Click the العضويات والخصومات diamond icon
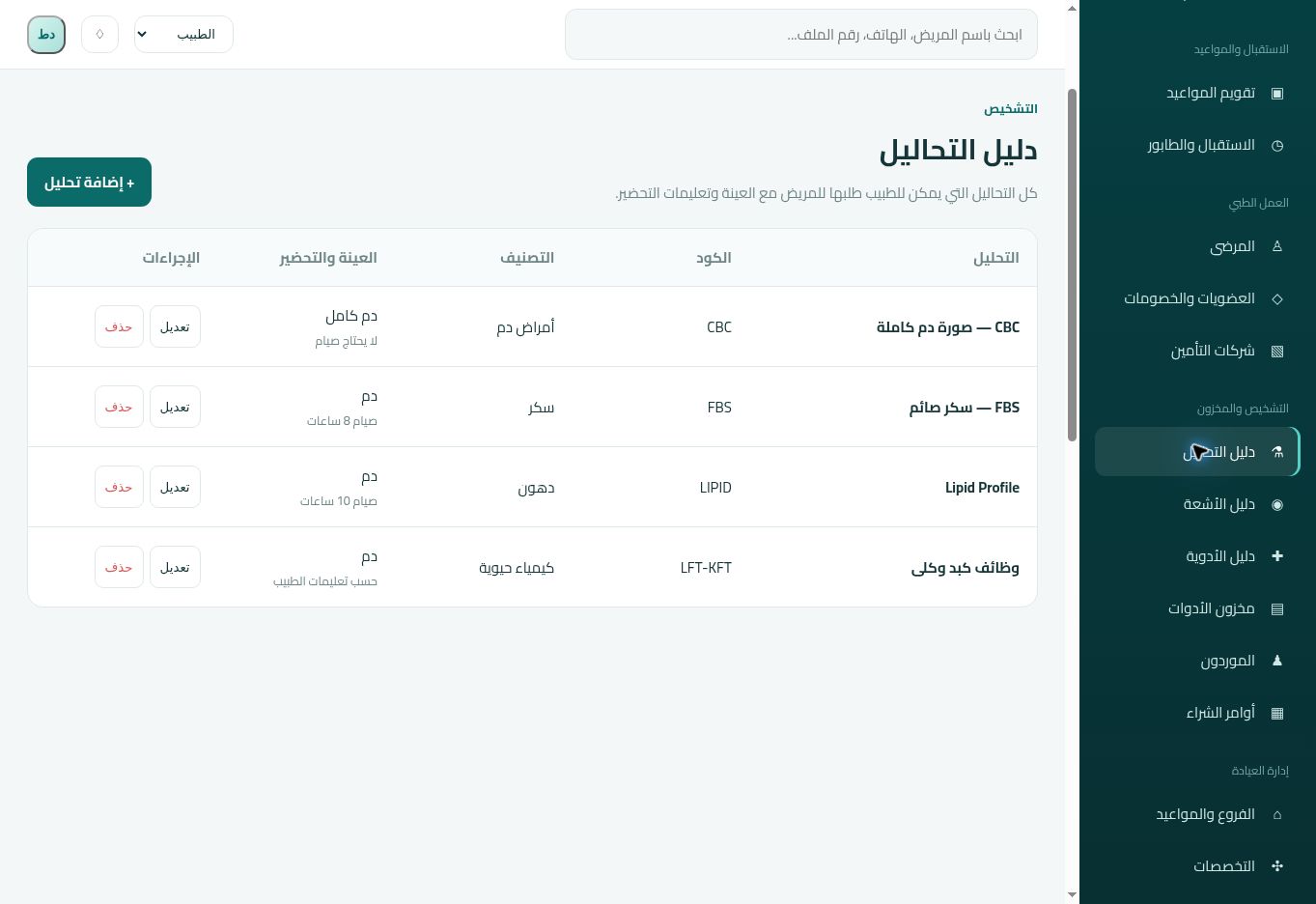 (1277, 298)
